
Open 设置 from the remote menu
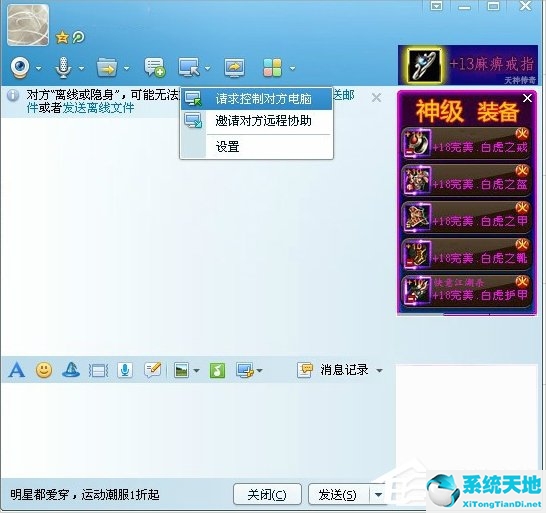[x=256, y=147]
